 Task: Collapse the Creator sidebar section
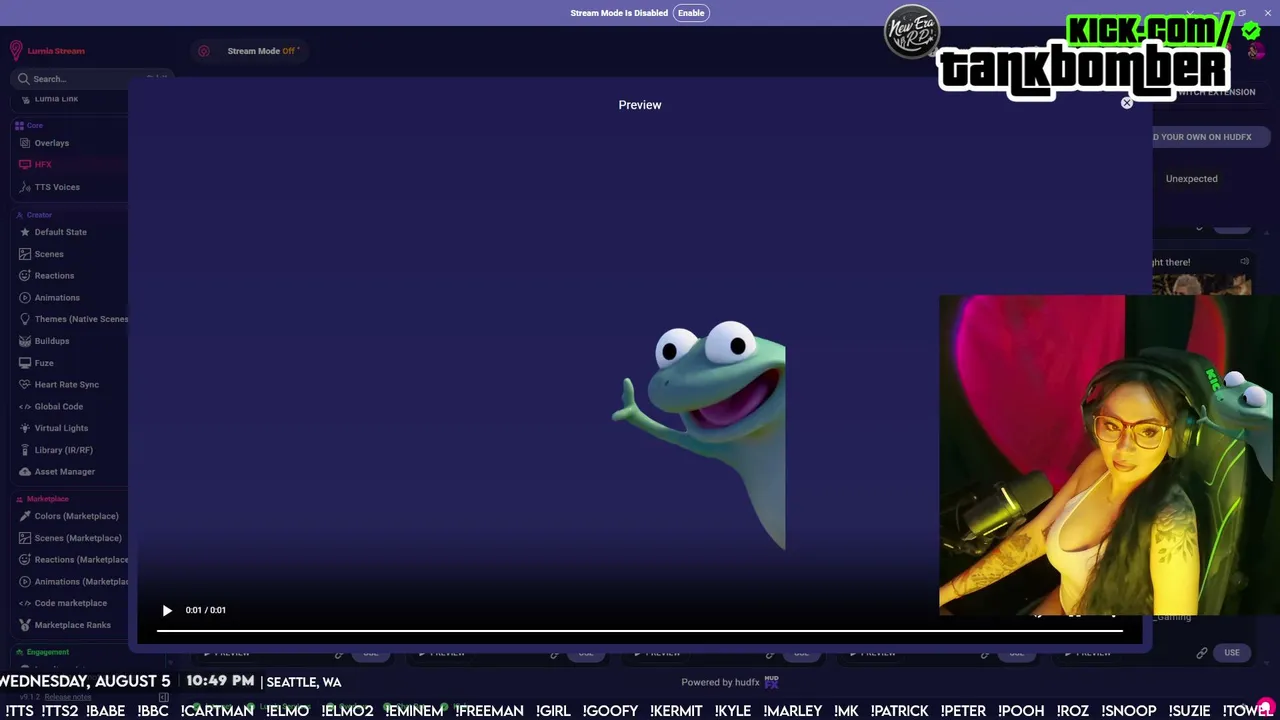pos(39,215)
